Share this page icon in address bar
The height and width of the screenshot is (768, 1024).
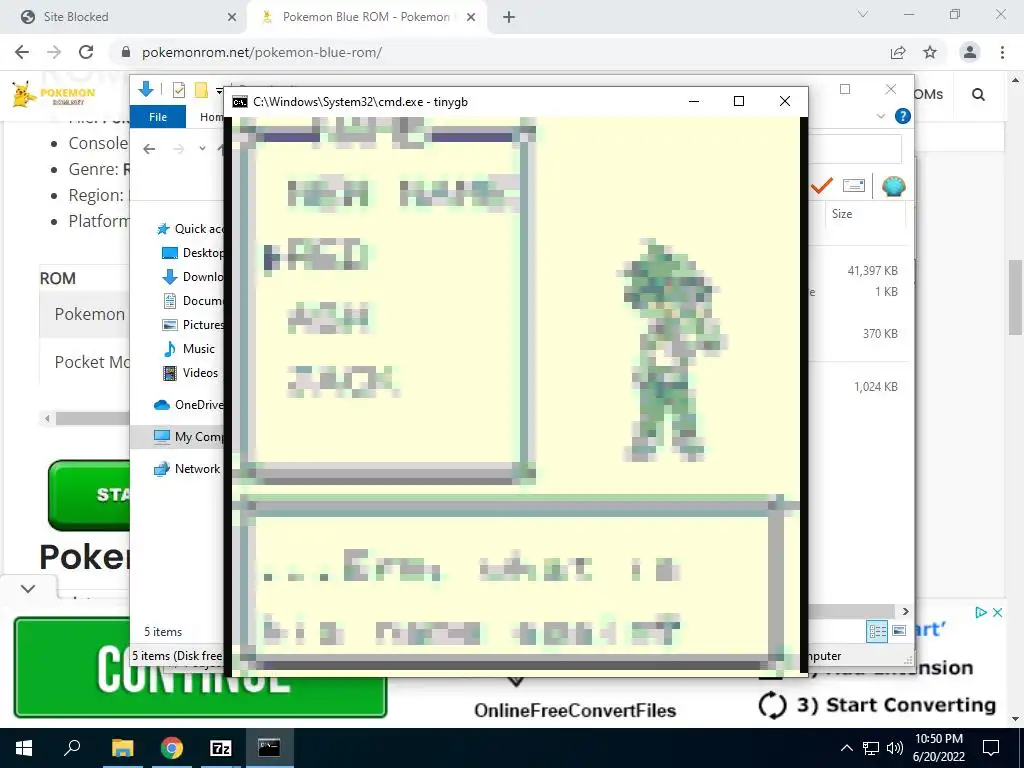(x=898, y=52)
